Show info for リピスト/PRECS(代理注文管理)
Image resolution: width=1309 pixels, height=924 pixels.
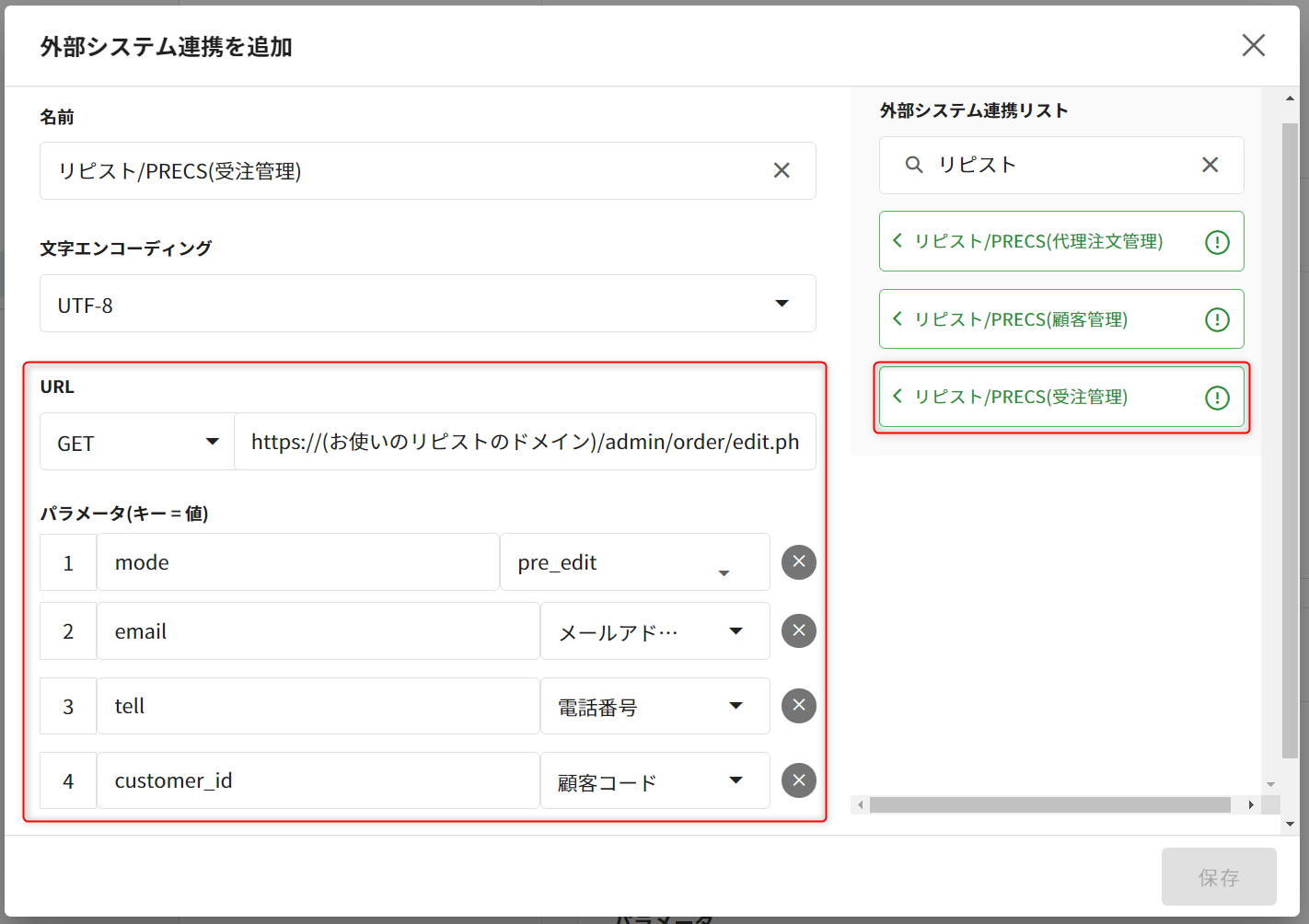[1217, 242]
